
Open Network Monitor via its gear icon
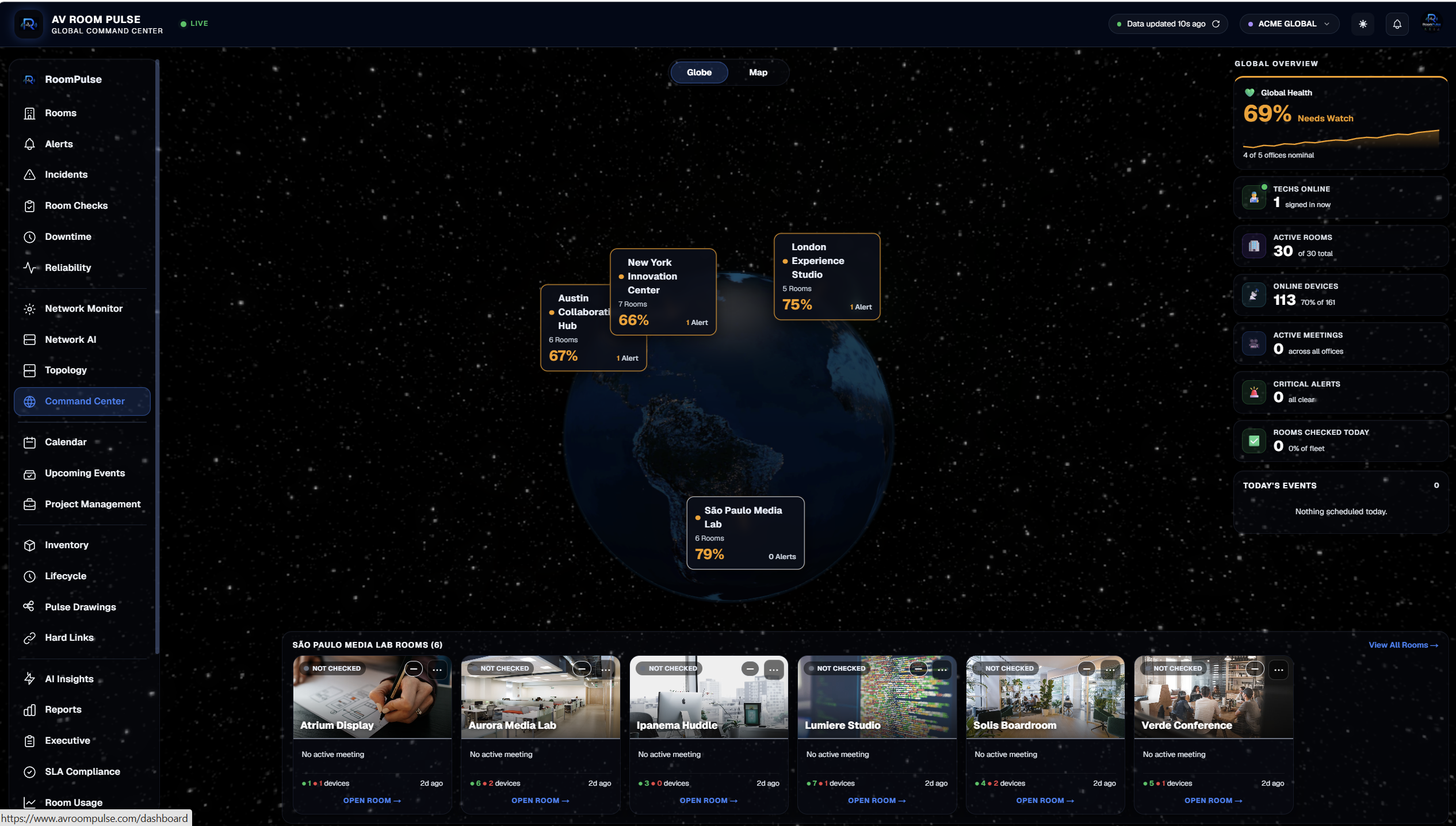29,309
